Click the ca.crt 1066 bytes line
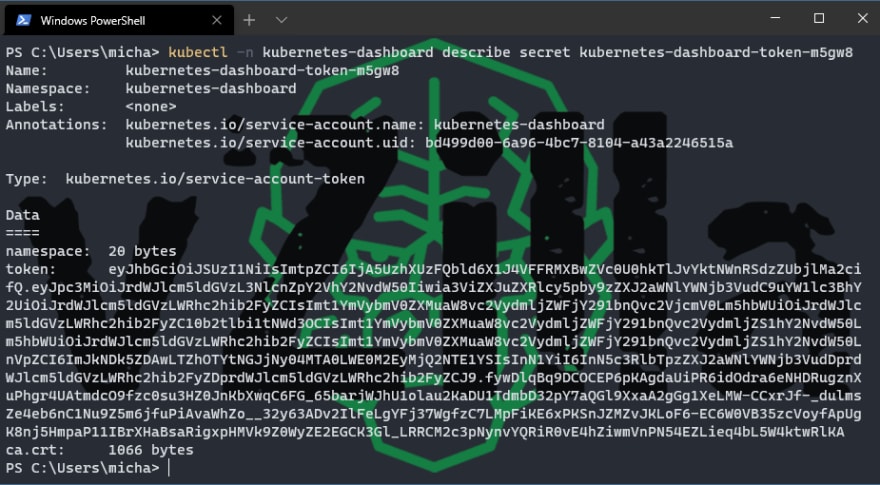The height and width of the screenshot is (485, 880). coord(99,450)
